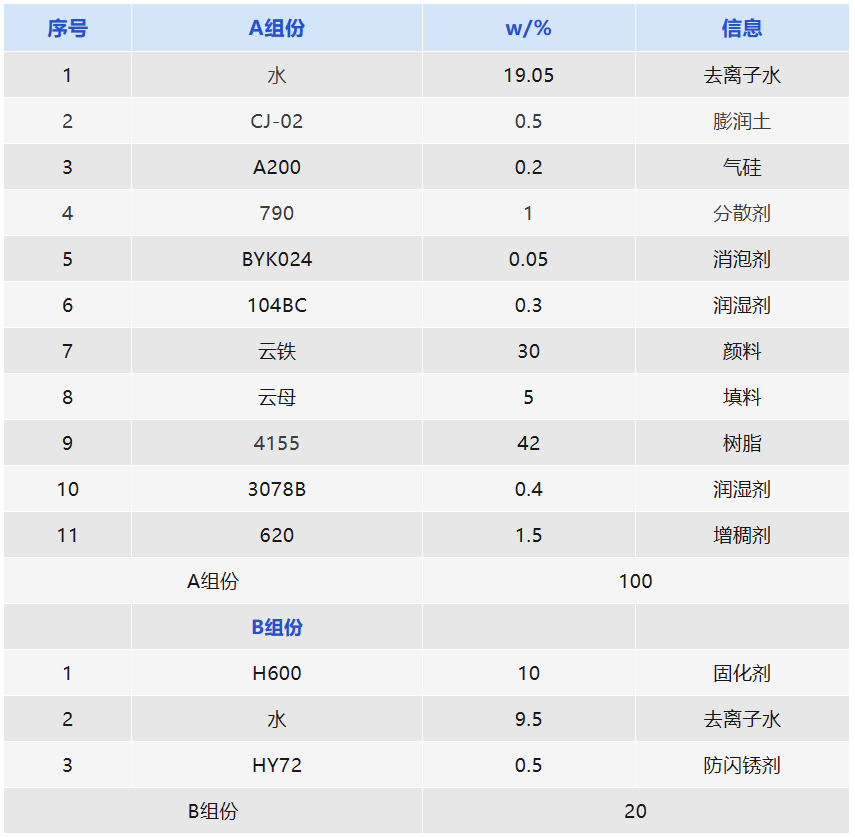Click the 0.05 percentage cell
The image size is (855, 837).
pyautogui.click(x=528, y=259)
